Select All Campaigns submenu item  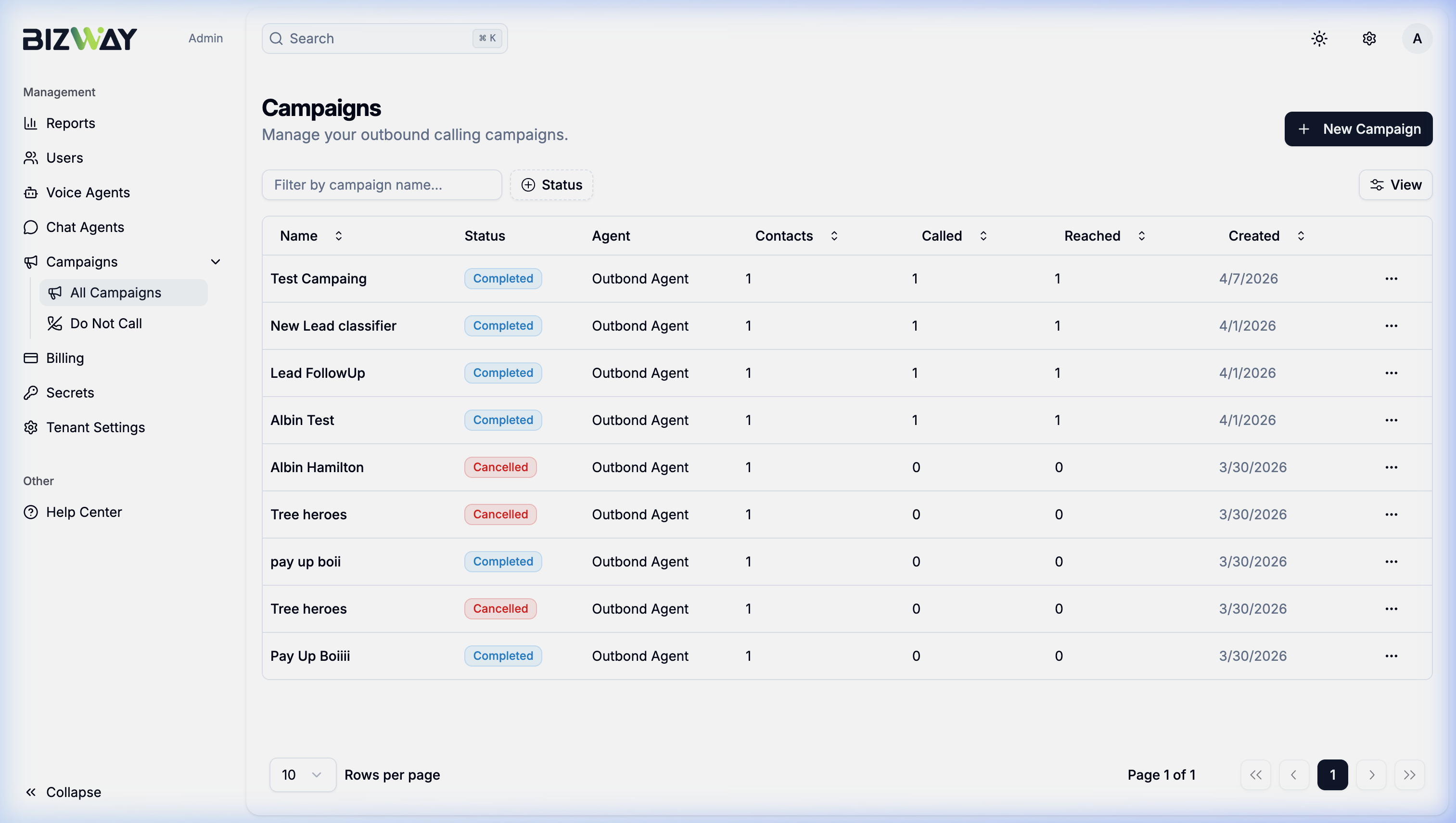tap(124, 293)
